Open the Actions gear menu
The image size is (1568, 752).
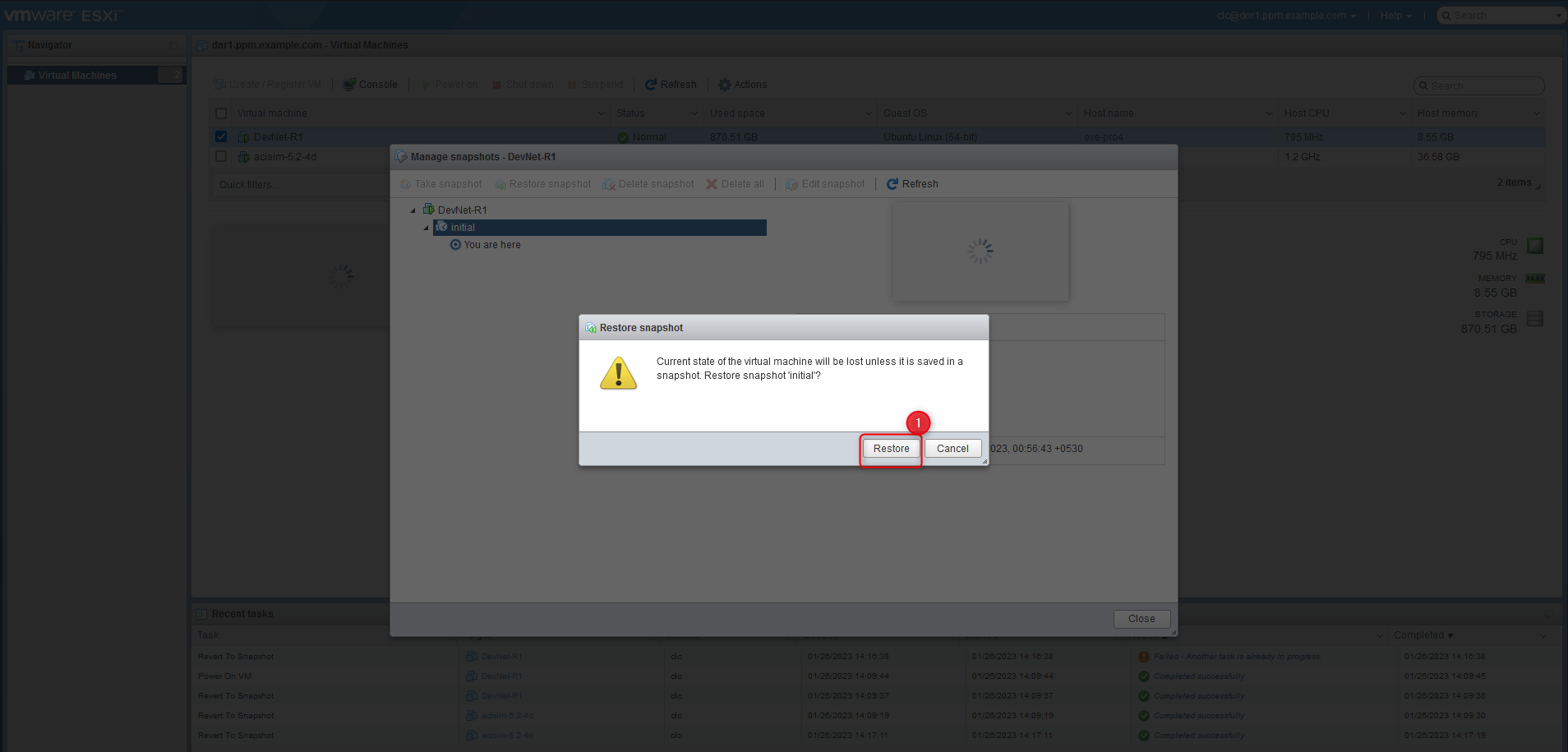pyautogui.click(x=743, y=85)
